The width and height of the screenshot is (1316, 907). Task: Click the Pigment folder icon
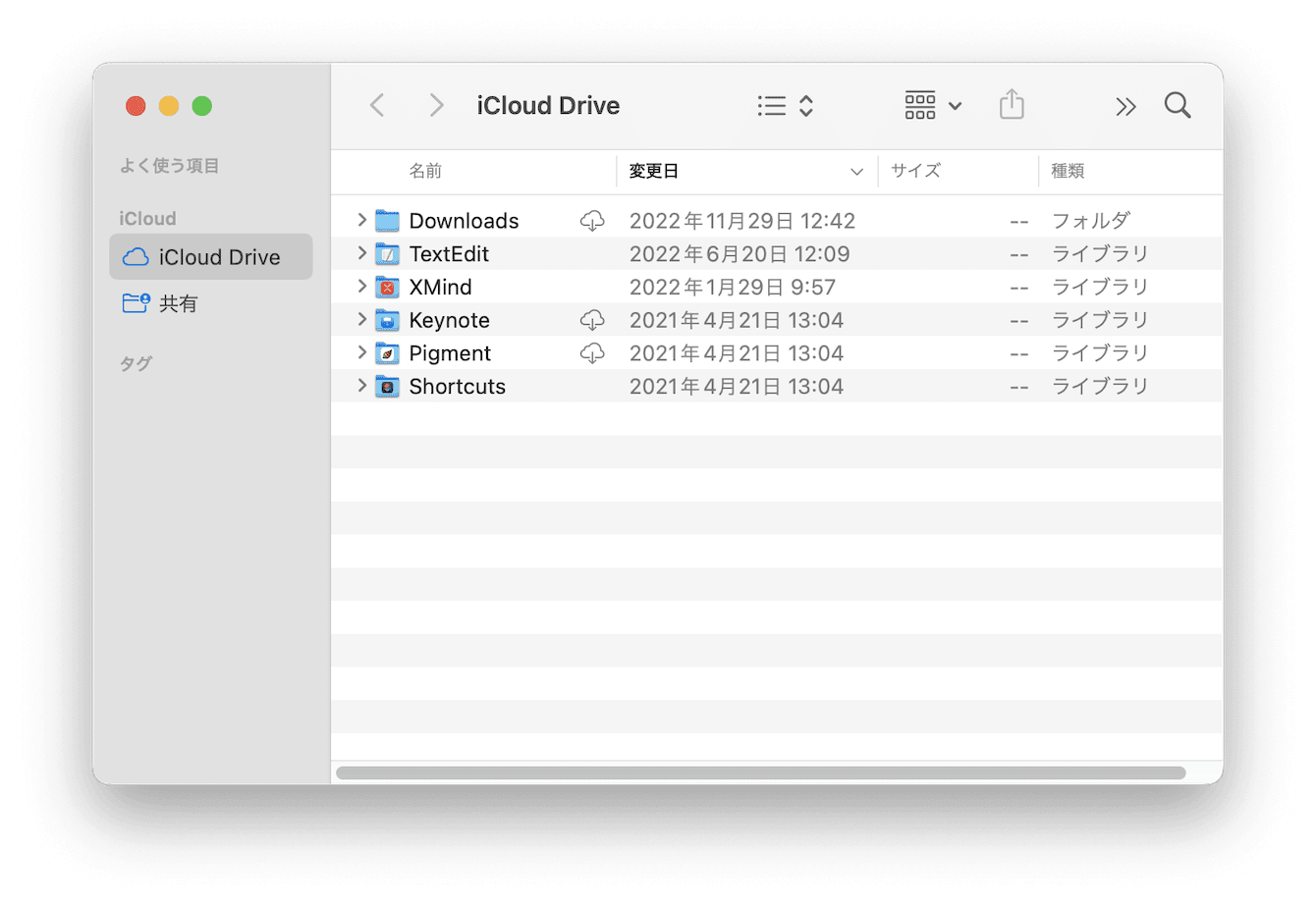coord(388,353)
